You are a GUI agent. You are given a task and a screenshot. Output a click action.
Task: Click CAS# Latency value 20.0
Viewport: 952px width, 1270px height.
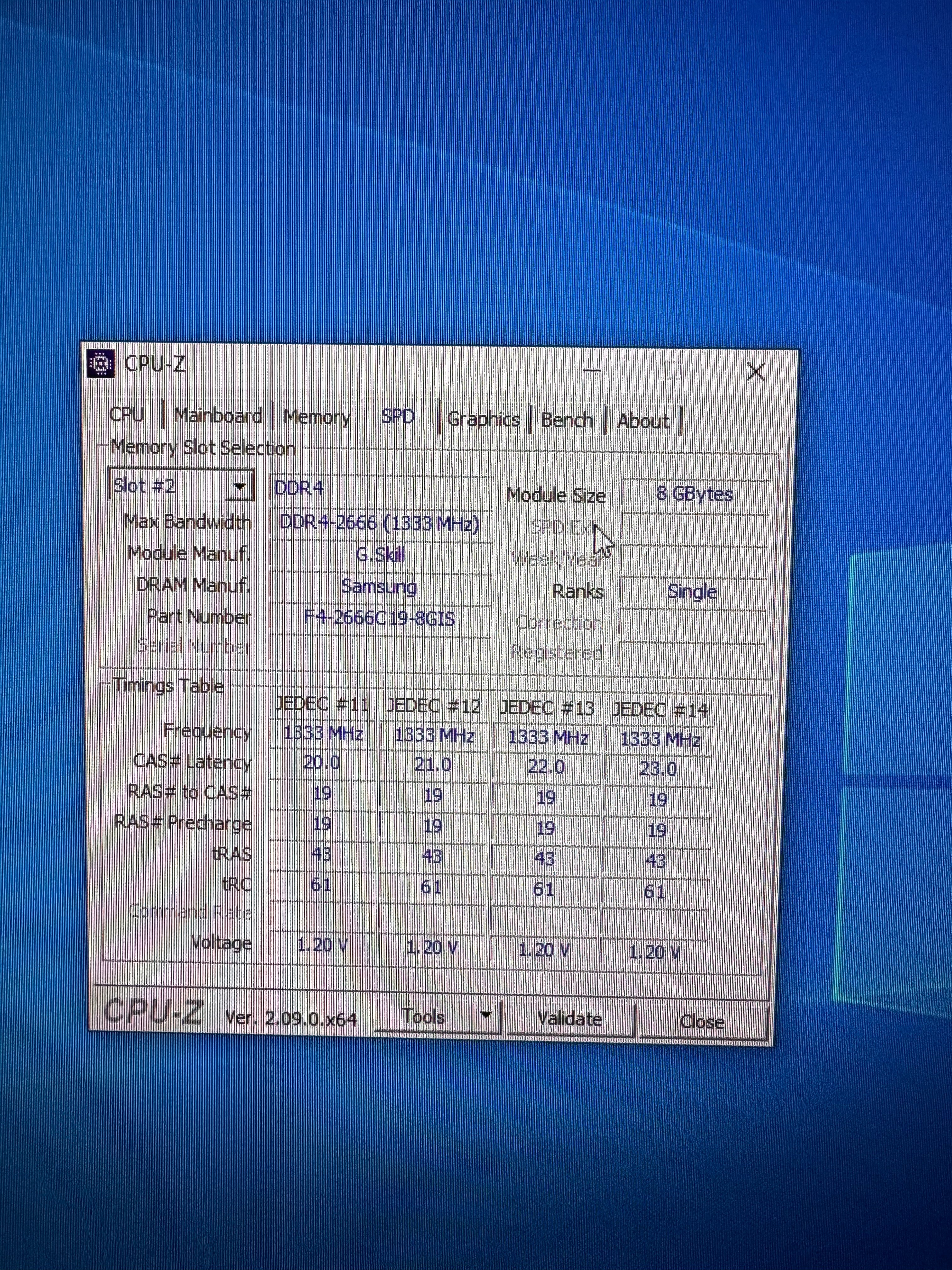coord(322,763)
